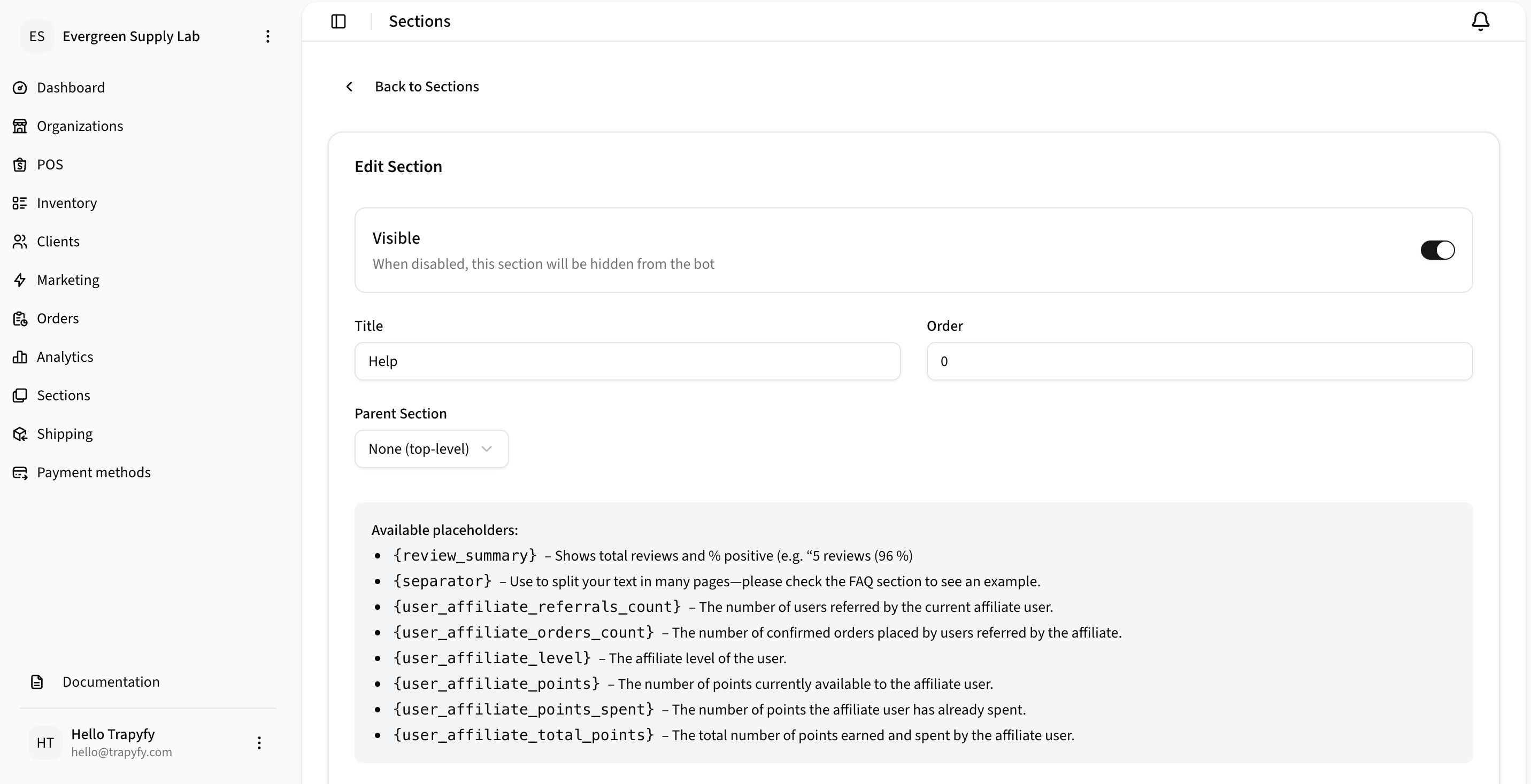The image size is (1531, 784).
Task: Open Shipping settings
Action: (x=65, y=434)
